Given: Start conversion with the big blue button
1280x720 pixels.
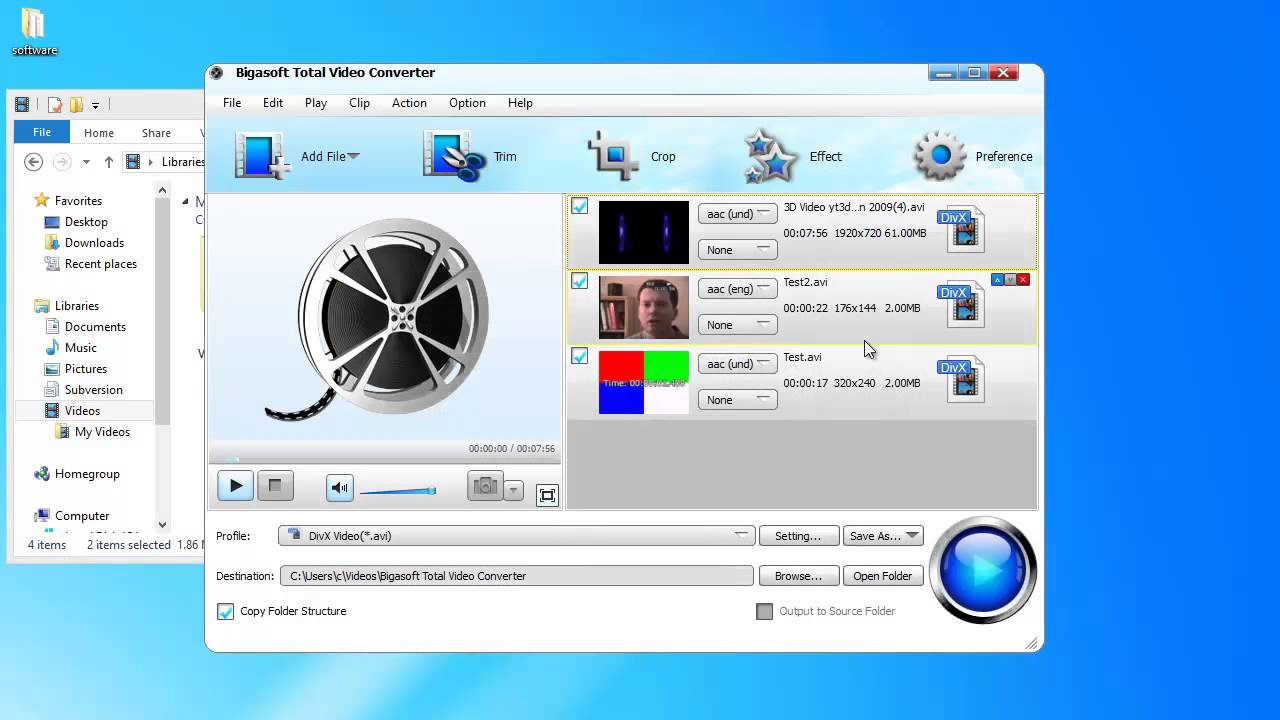Looking at the screenshot, I should point(983,571).
